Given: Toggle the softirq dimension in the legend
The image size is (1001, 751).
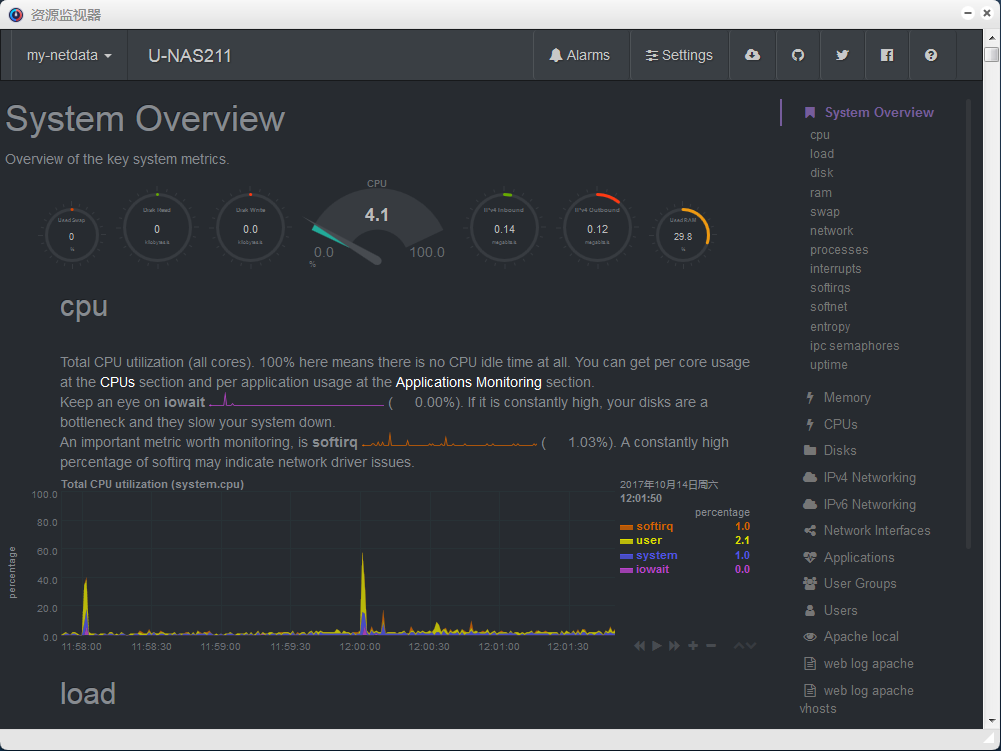Looking at the screenshot, I should pos(654,526).
